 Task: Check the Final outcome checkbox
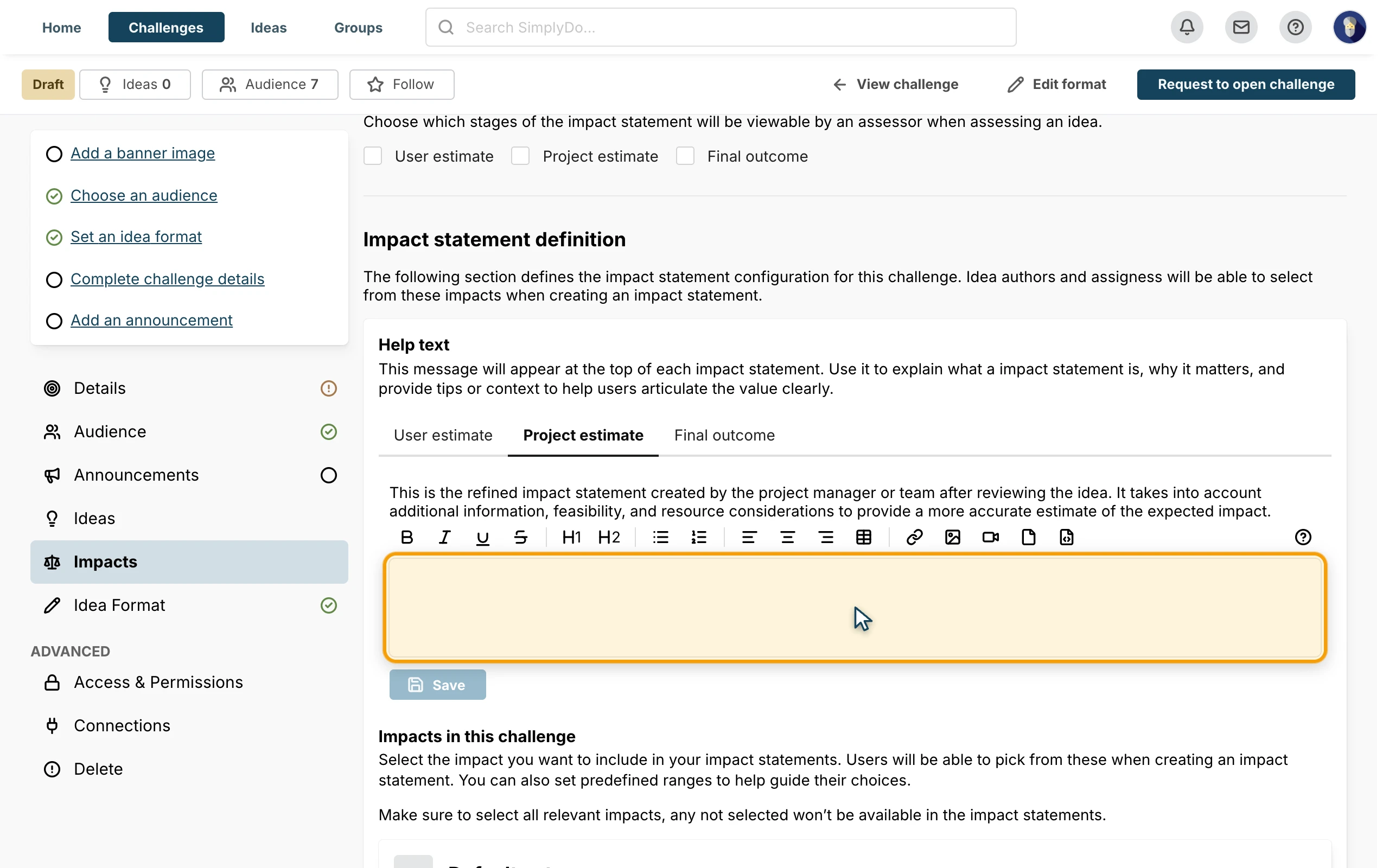tap(685, 156)
